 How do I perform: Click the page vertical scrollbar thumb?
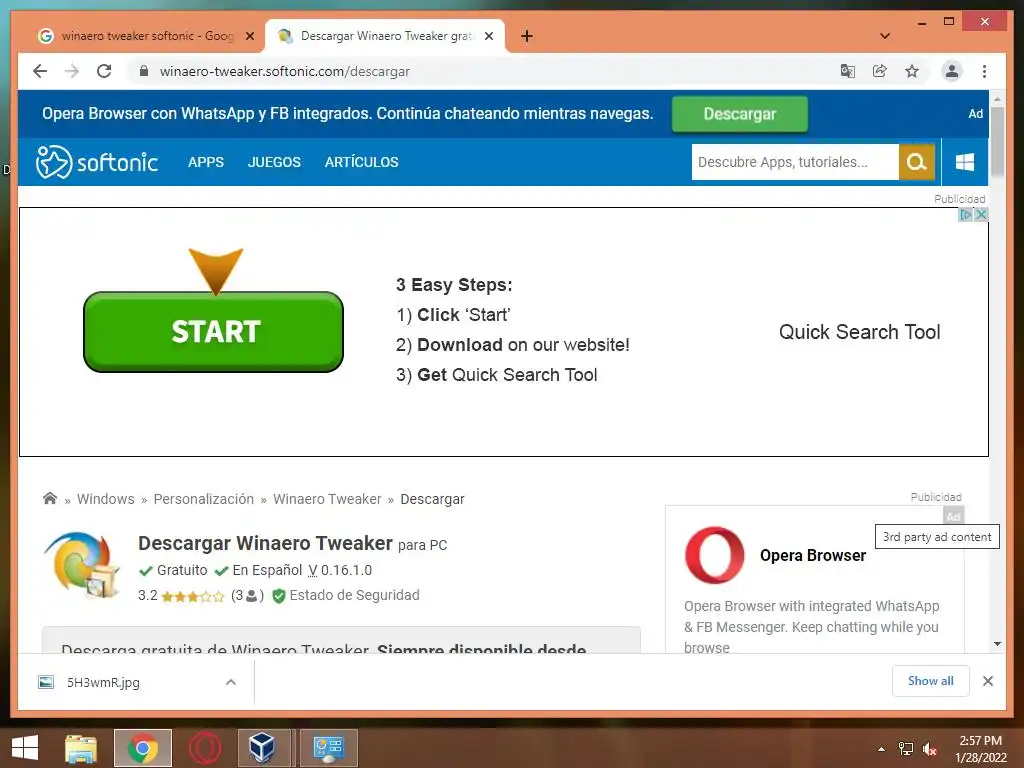coord(997,142)
